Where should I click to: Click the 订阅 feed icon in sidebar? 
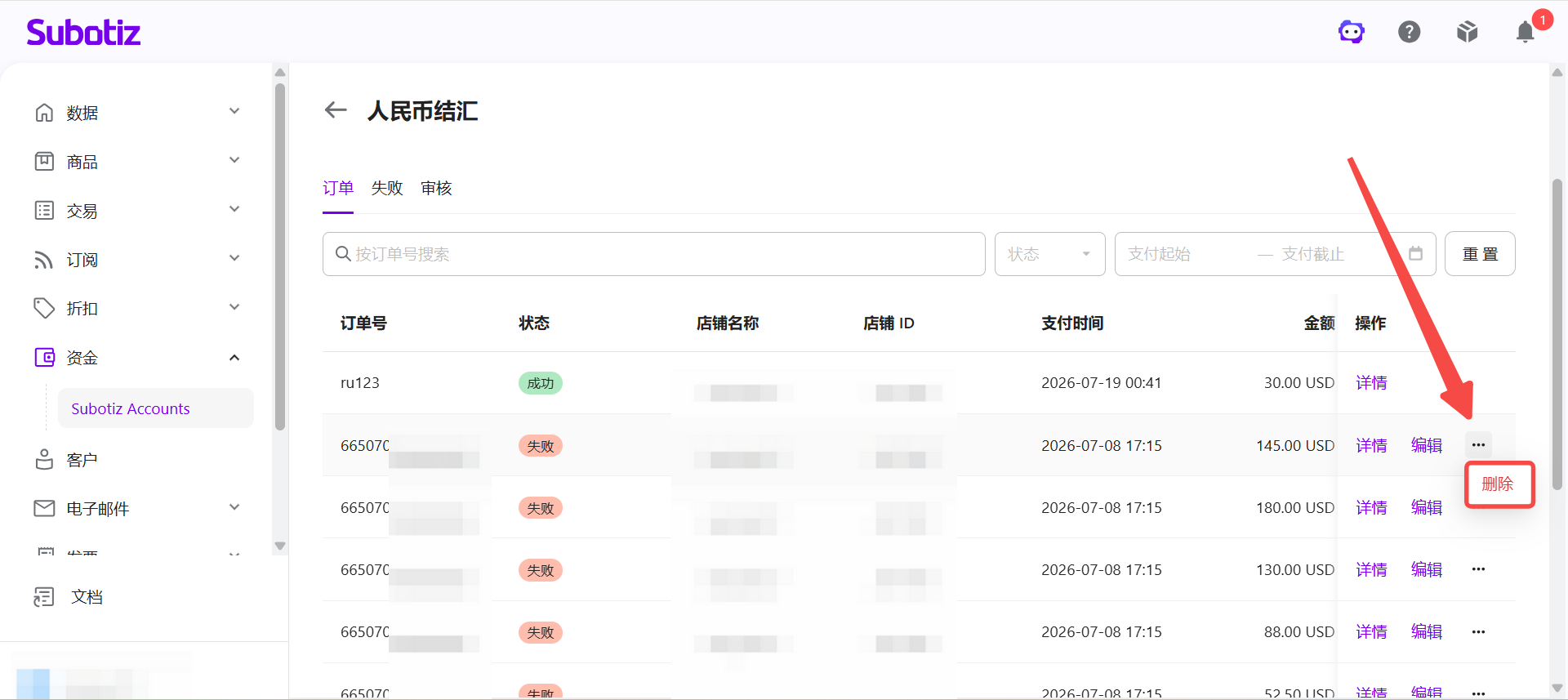pyautogui.click(x=44, y=259)
